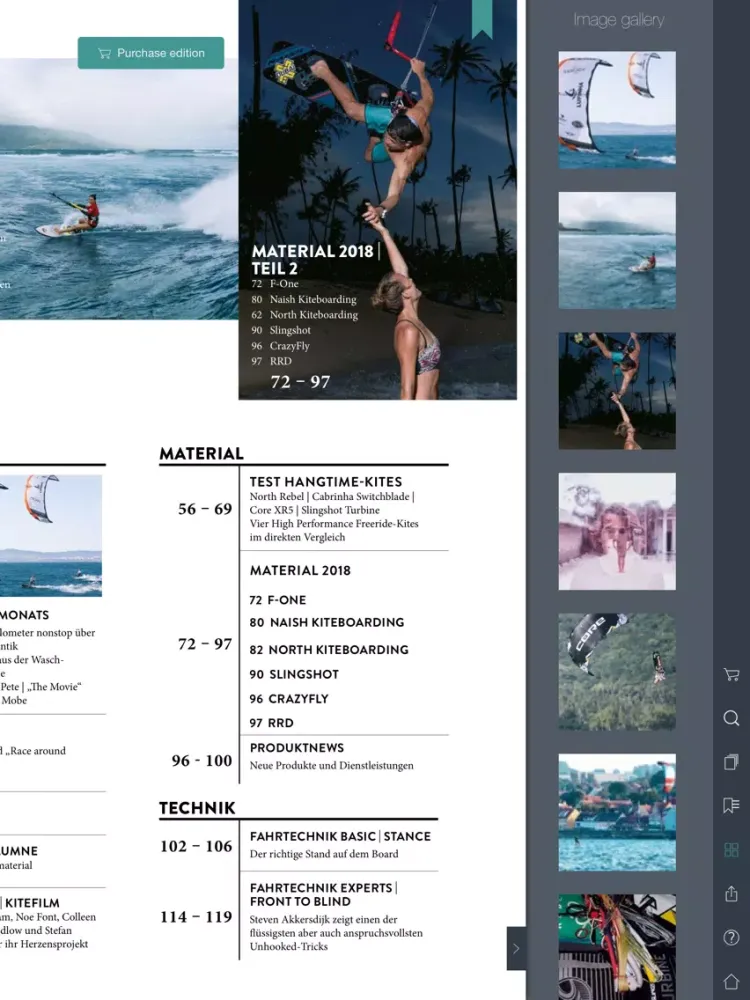Click the MATERIAL 2018 | TEIL 2 cover title
The width and height of the screenshot is (750, 1000).
[316, 260]
